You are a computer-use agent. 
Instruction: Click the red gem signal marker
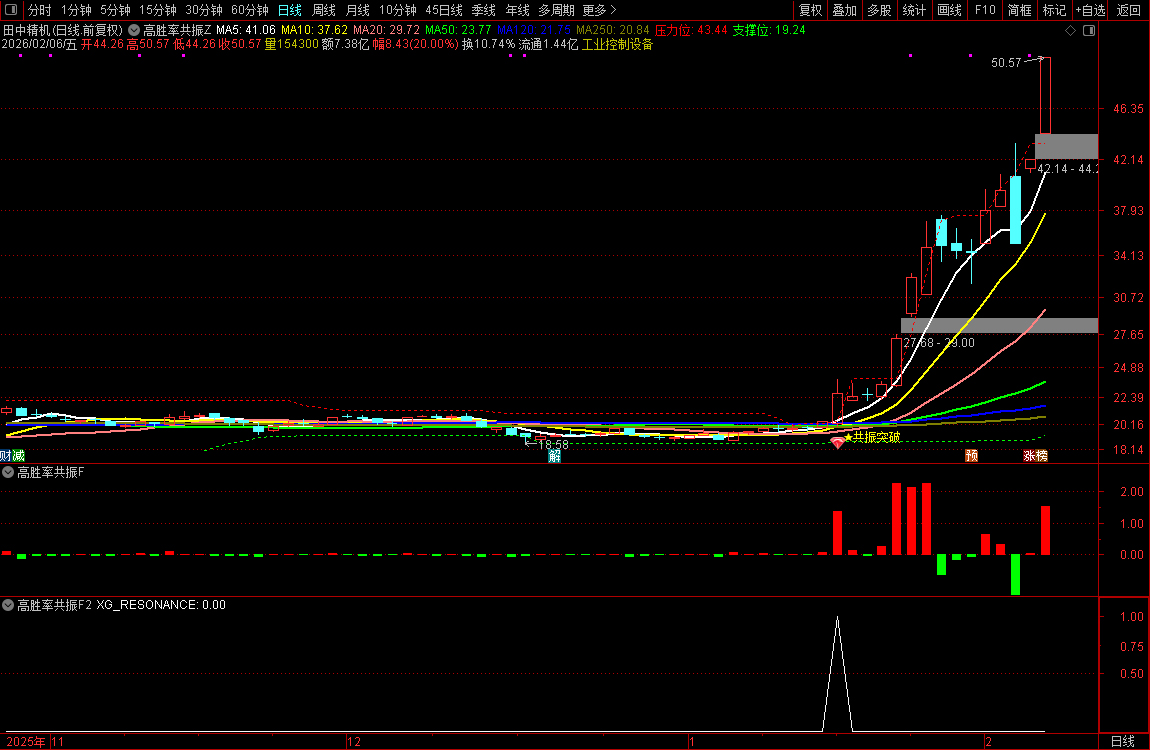pos(838,442)
